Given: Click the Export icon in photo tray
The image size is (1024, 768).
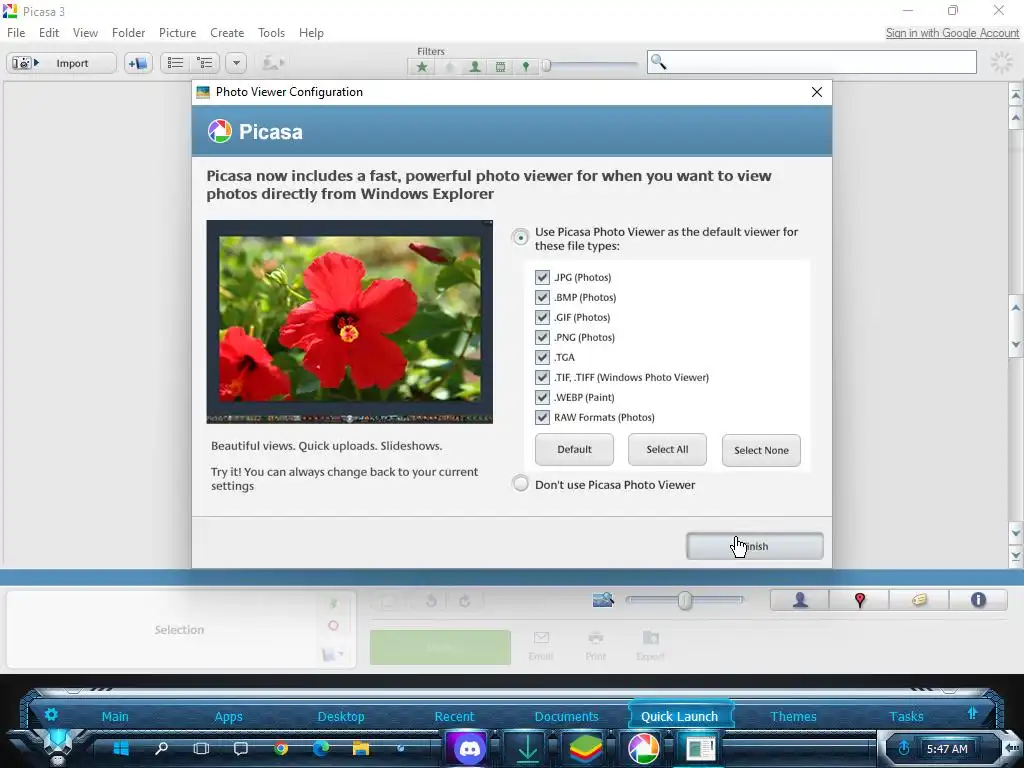Looking at the screenshot, I should (x=650, y=645).
